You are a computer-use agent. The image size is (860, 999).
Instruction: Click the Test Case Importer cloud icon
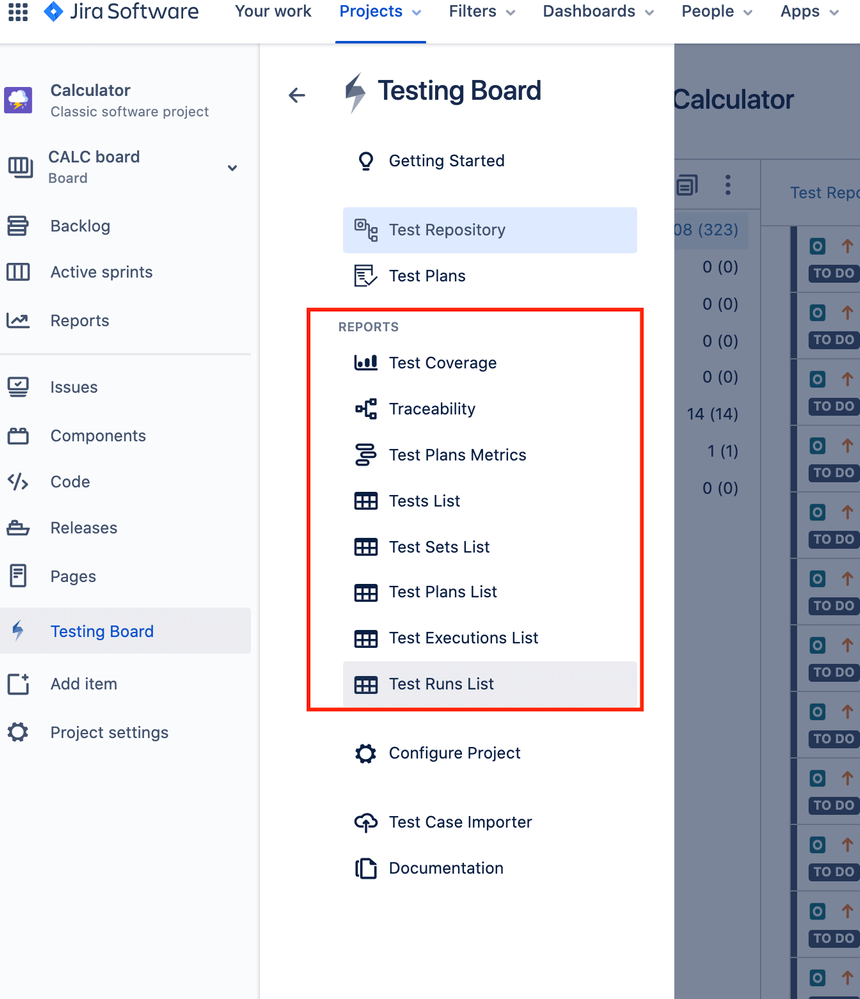pos(366,822)
